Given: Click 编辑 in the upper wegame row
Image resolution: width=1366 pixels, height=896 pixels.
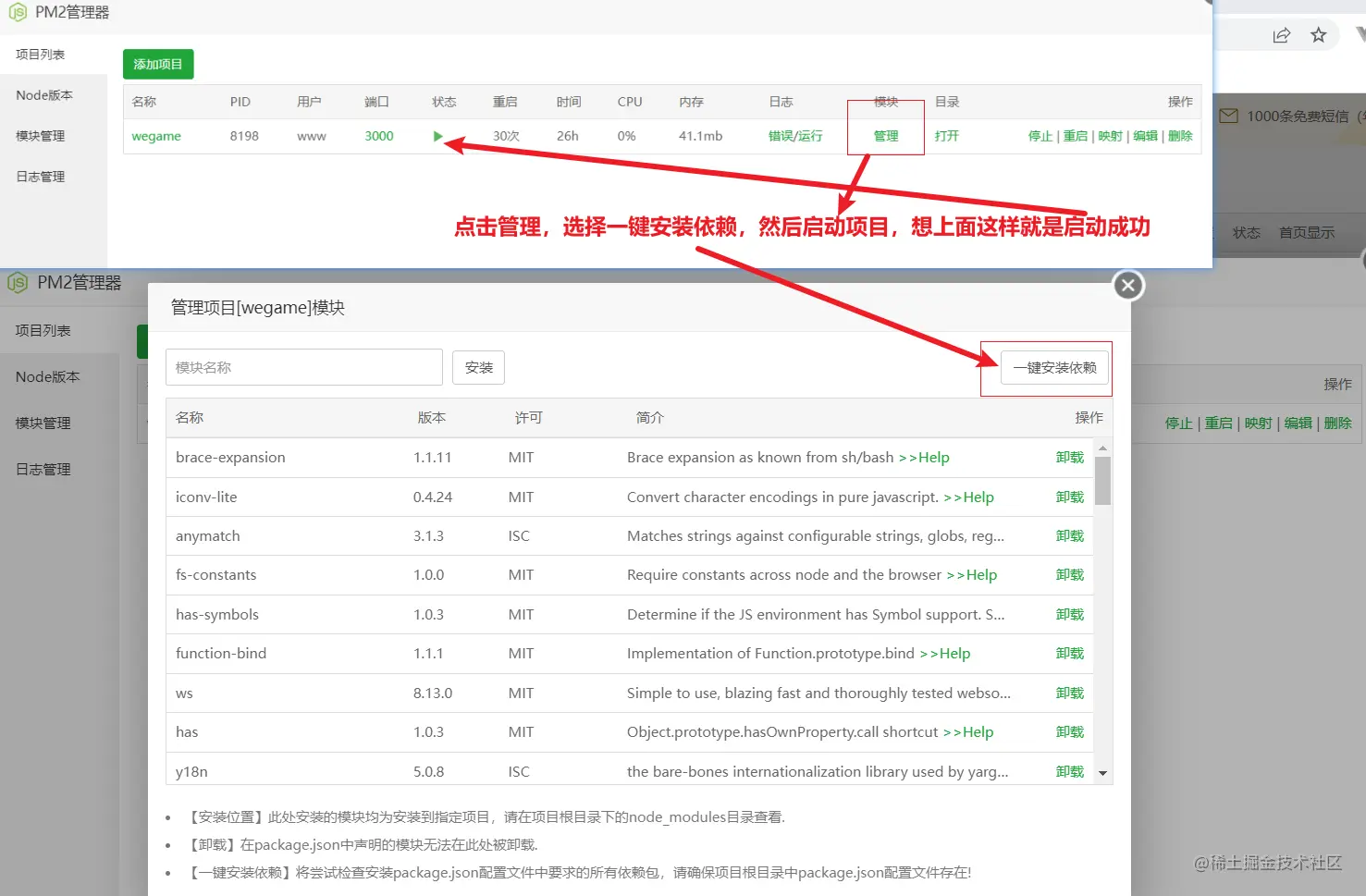Looking at the screenshot, I should pos(1146,136).
